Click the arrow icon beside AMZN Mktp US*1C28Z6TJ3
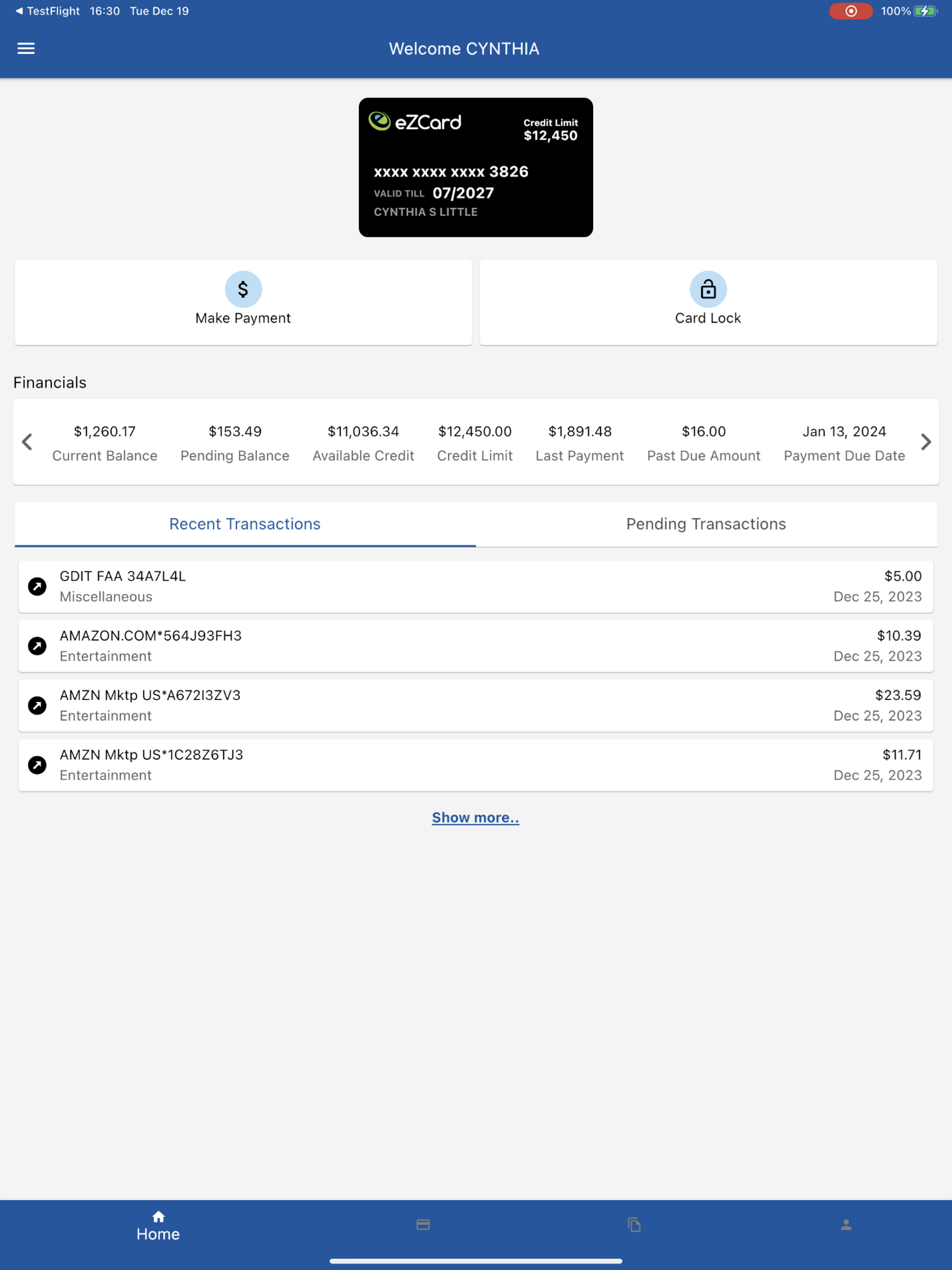The image size is (952, 1270). pos(37,765)
